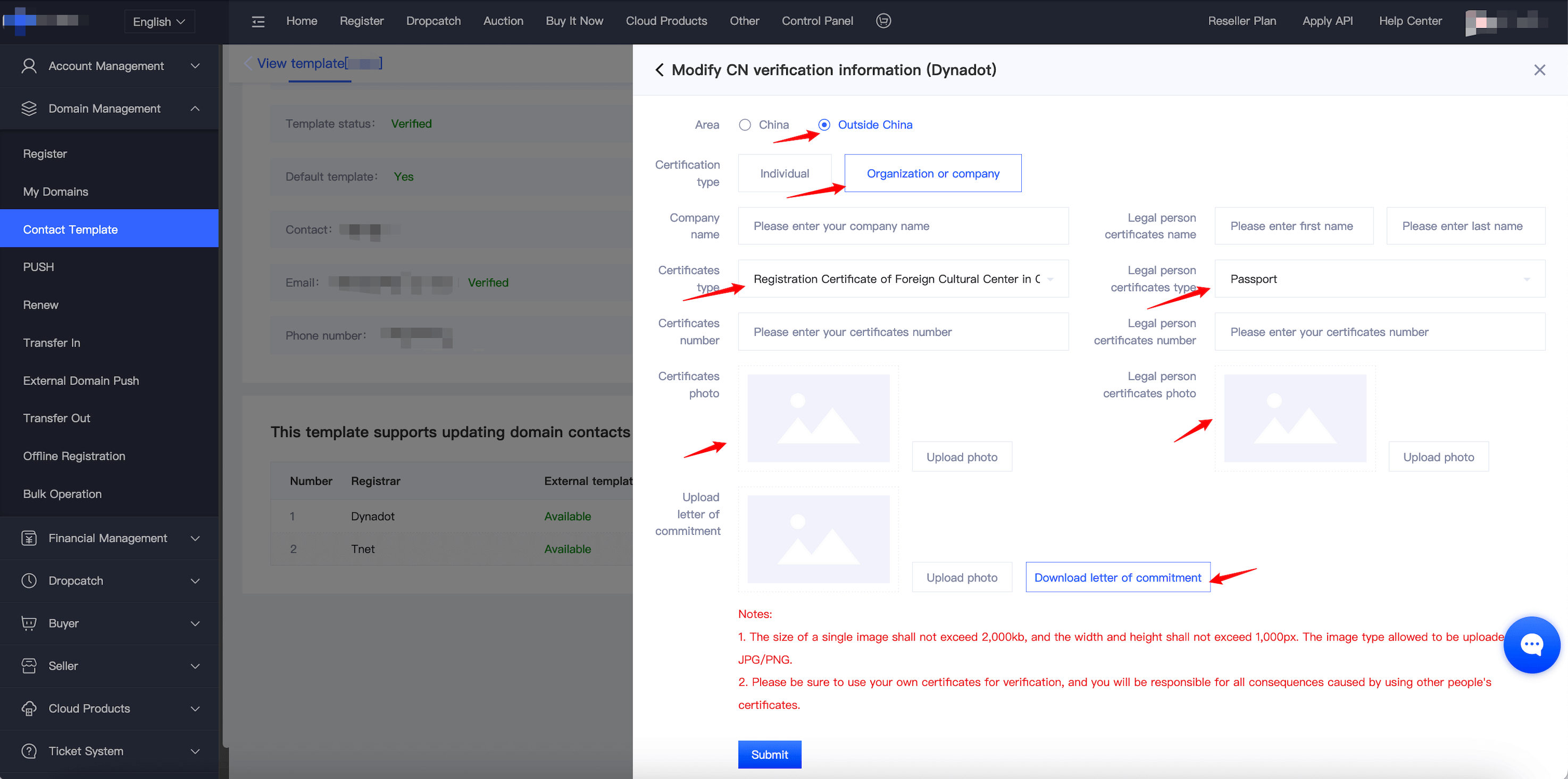Open the English language selector
Viewport: 1568px width, 779px height.
[x=159, y=21]
